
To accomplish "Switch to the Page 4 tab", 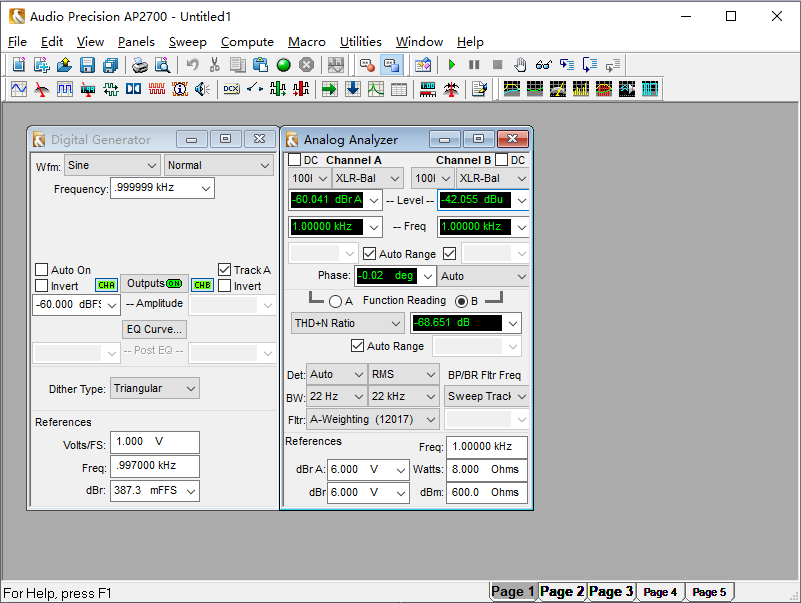I will [x=660, y=592].
